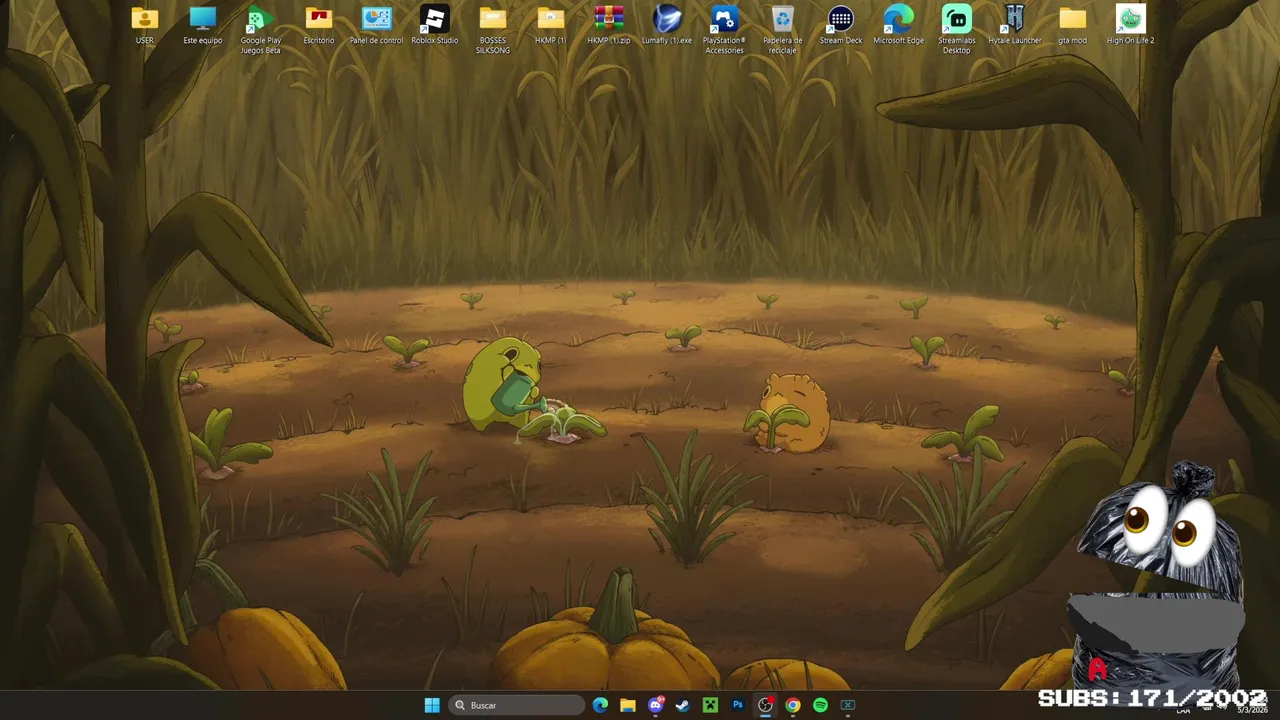
Task: Open Photoshop from the taskbar
Action: [738, 705]
